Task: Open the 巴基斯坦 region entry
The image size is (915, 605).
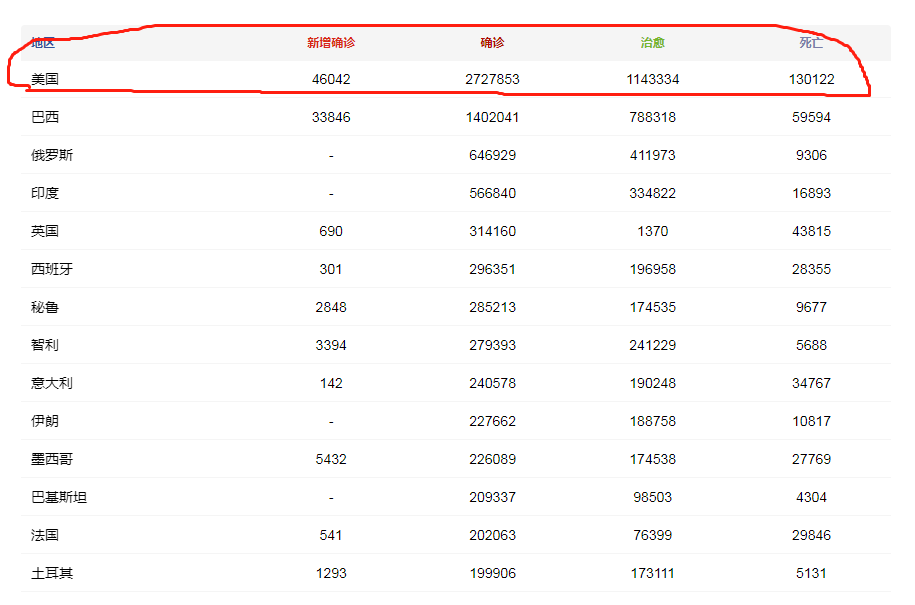Action: 59,497
